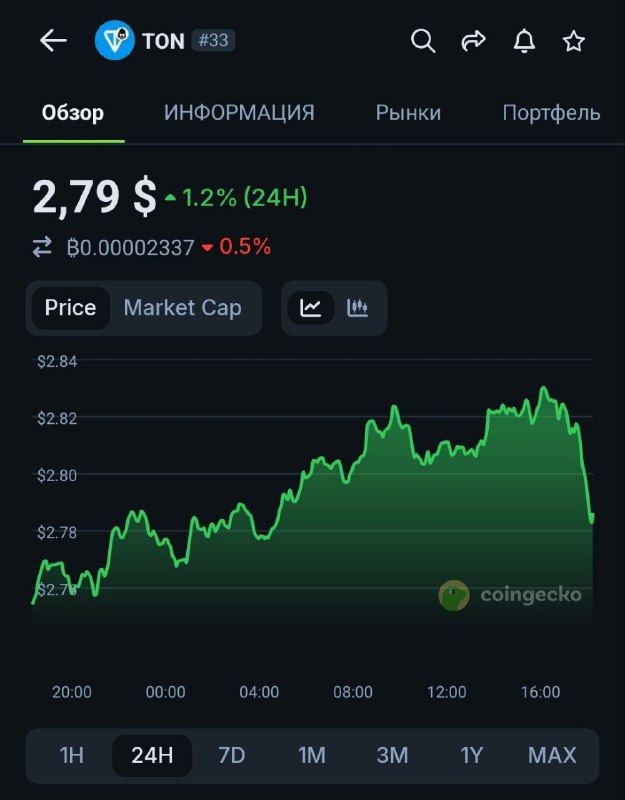Swap currency using arrows icon
The image size is (625, 800).
(x=42, y=247)
